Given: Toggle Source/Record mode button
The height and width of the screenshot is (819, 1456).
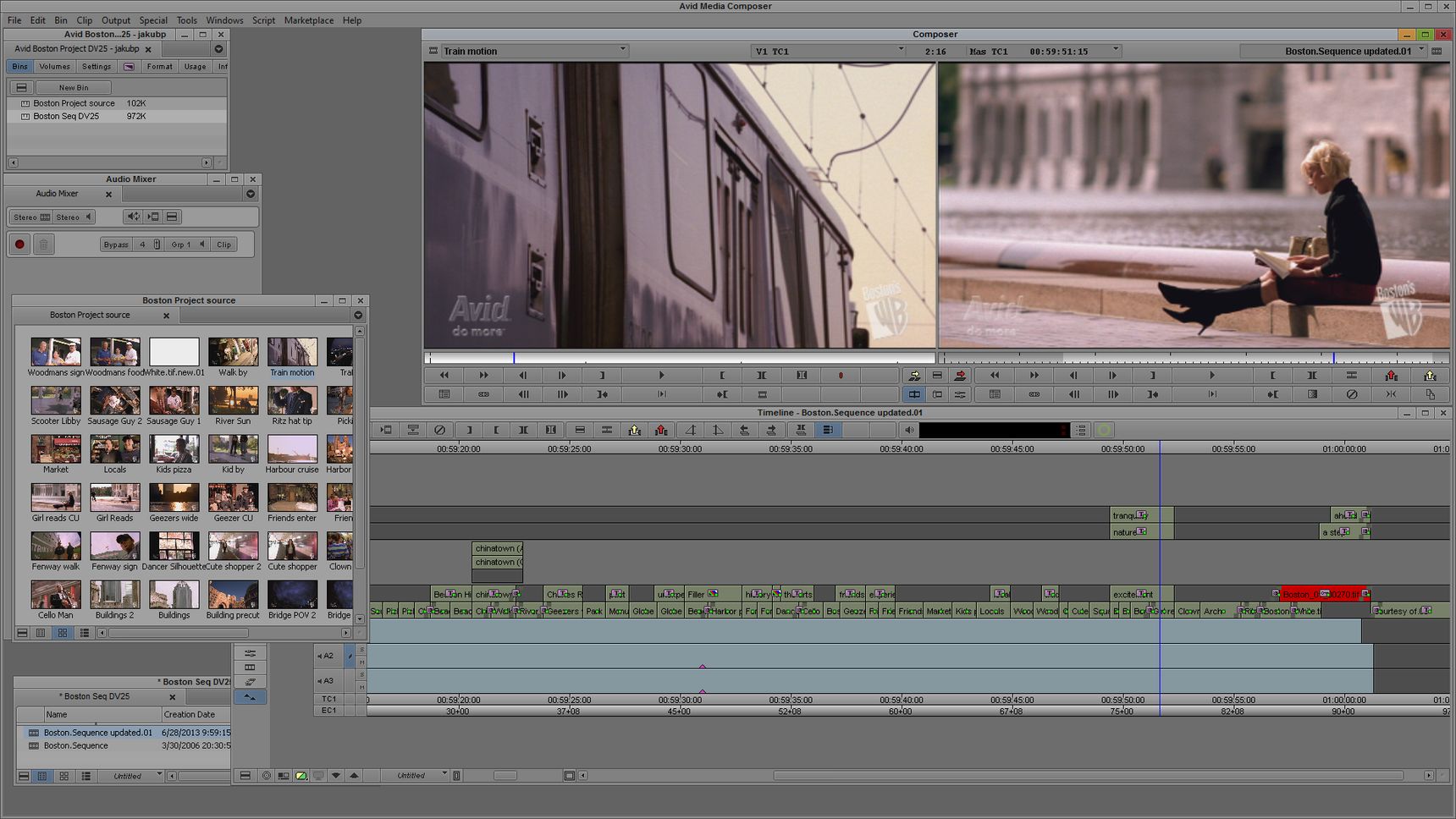Looking at the screenshot, I should point(914,394).
